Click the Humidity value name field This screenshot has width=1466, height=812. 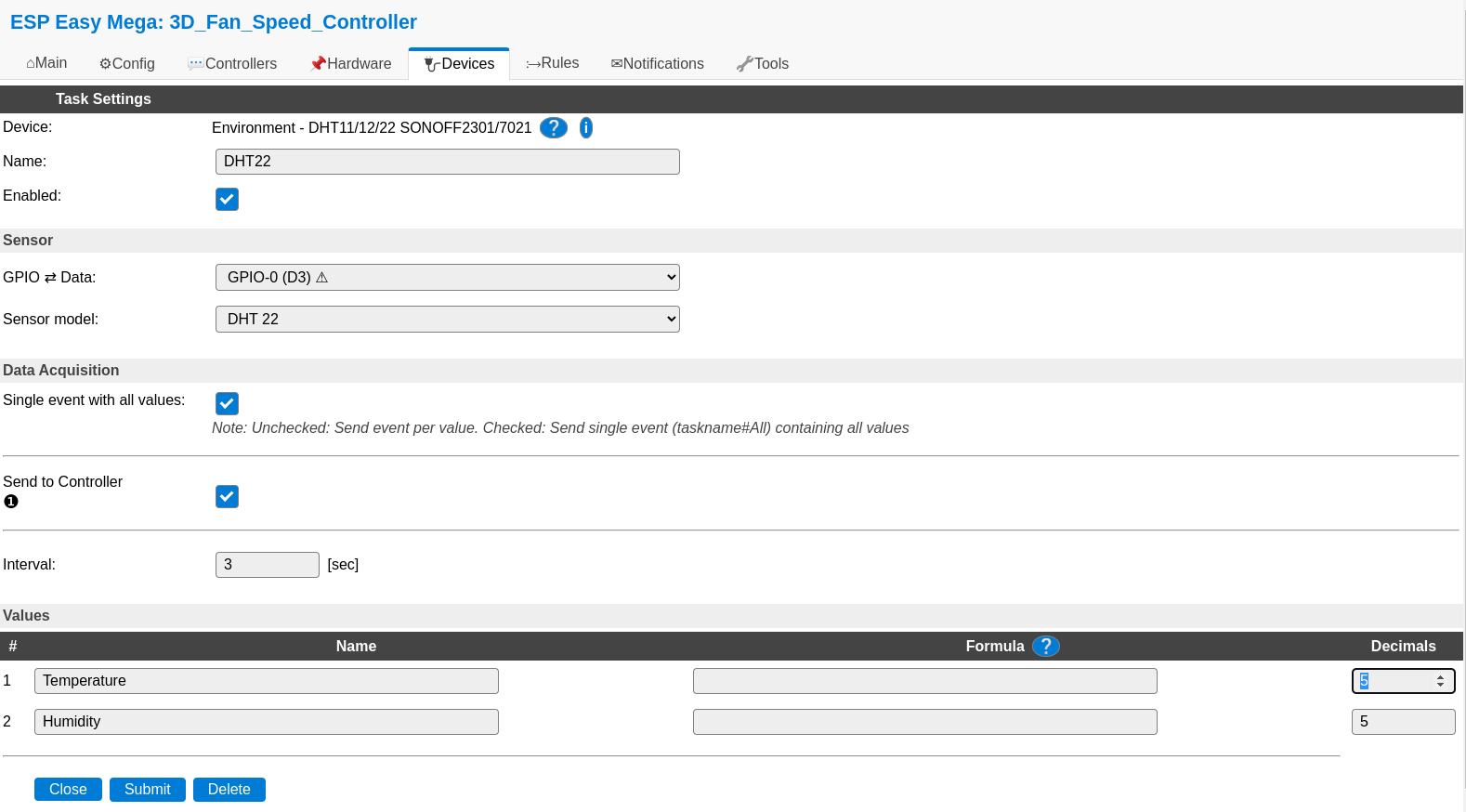point(267,722)
